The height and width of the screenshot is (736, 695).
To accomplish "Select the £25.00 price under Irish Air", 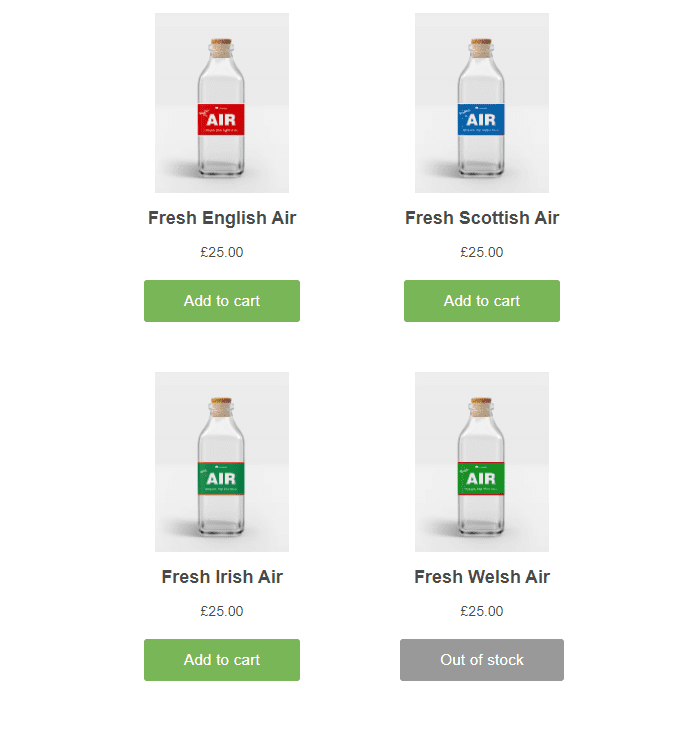I will tap(222, 612).
